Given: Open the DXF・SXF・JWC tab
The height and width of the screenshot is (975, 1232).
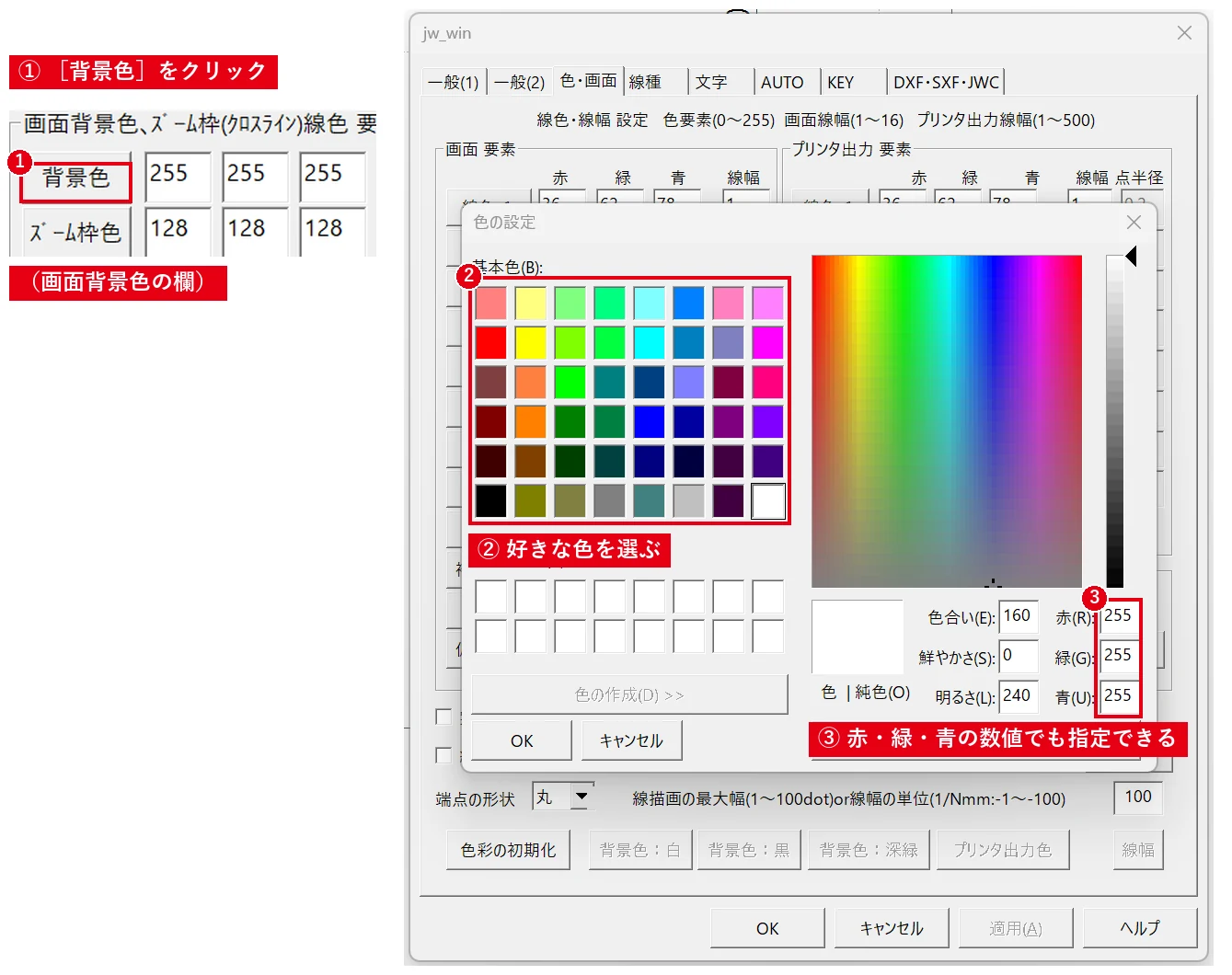Looking at the screenshot, I should 946,83.
